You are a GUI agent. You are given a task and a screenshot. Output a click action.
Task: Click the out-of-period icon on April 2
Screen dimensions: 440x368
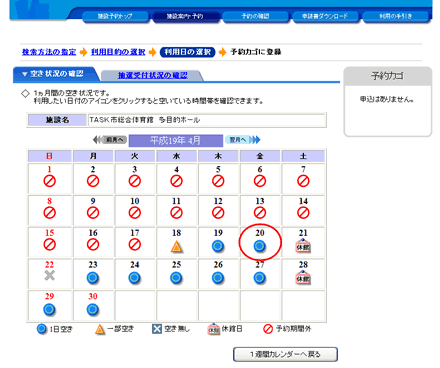pos(93,181)
